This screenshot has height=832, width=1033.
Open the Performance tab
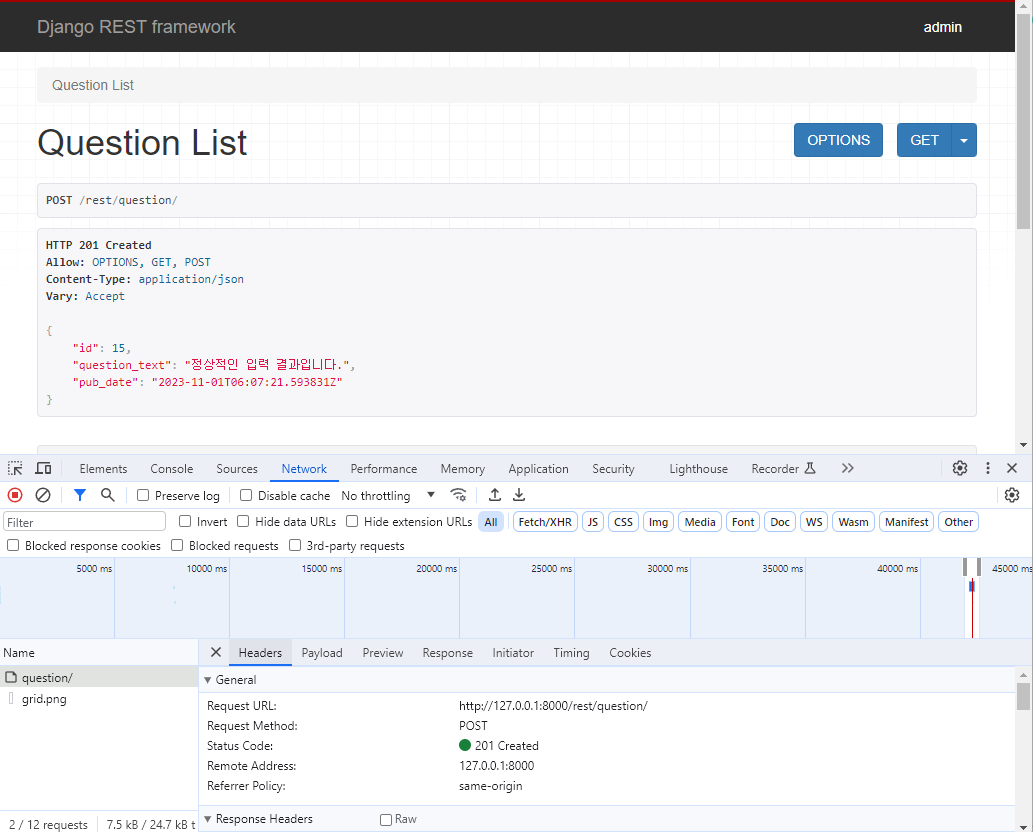383,468
